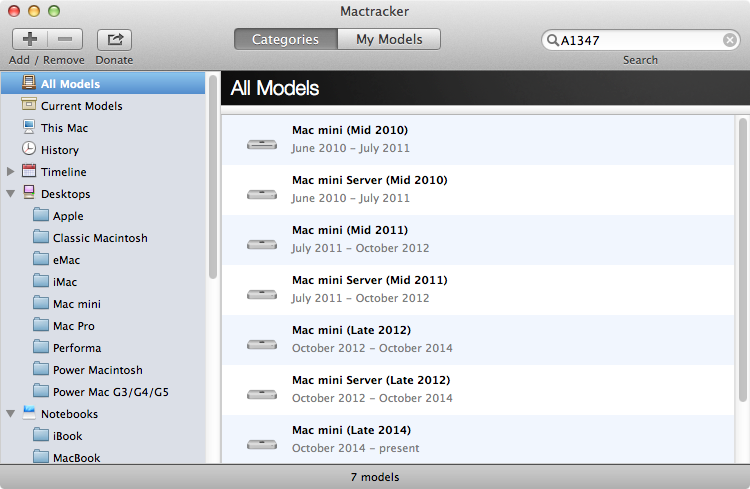The height and width of the screenshot is (489, 750).
Task: Click the Power Macintosh folder icon
Action: pyautogui.click(x=41, y=369)
